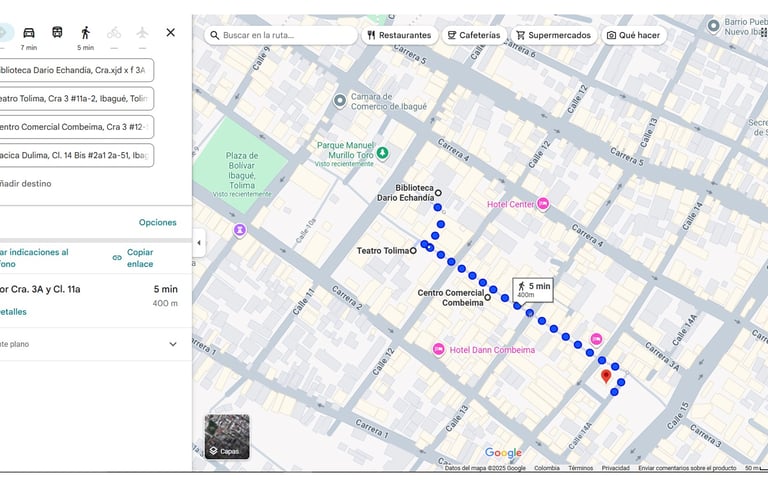
Task: Click the 5 min walking route label
Action: coord(533,290)
